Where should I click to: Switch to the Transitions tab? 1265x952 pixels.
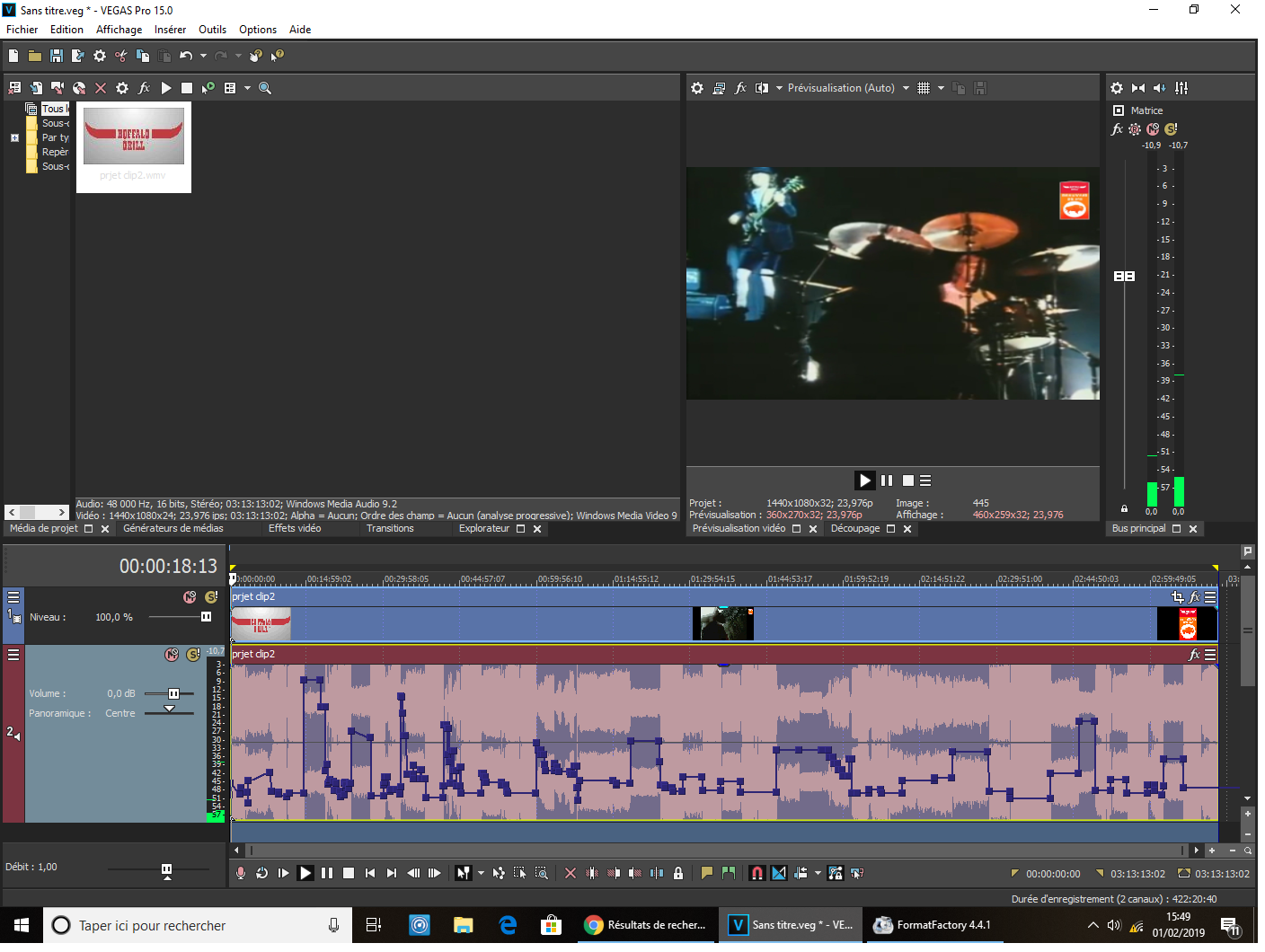[390, 528]
